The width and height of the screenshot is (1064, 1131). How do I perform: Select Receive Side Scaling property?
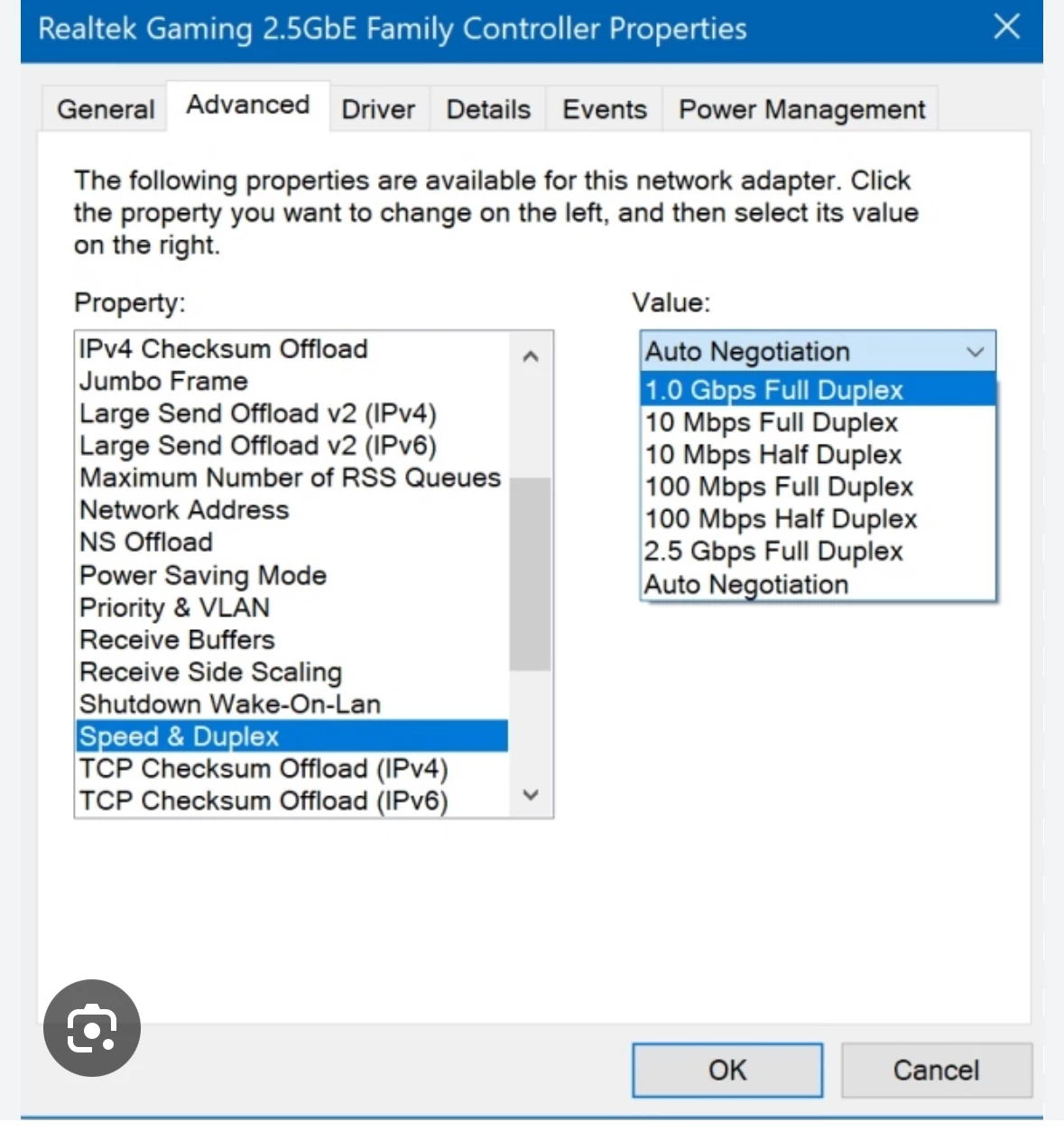coord(292,672)
